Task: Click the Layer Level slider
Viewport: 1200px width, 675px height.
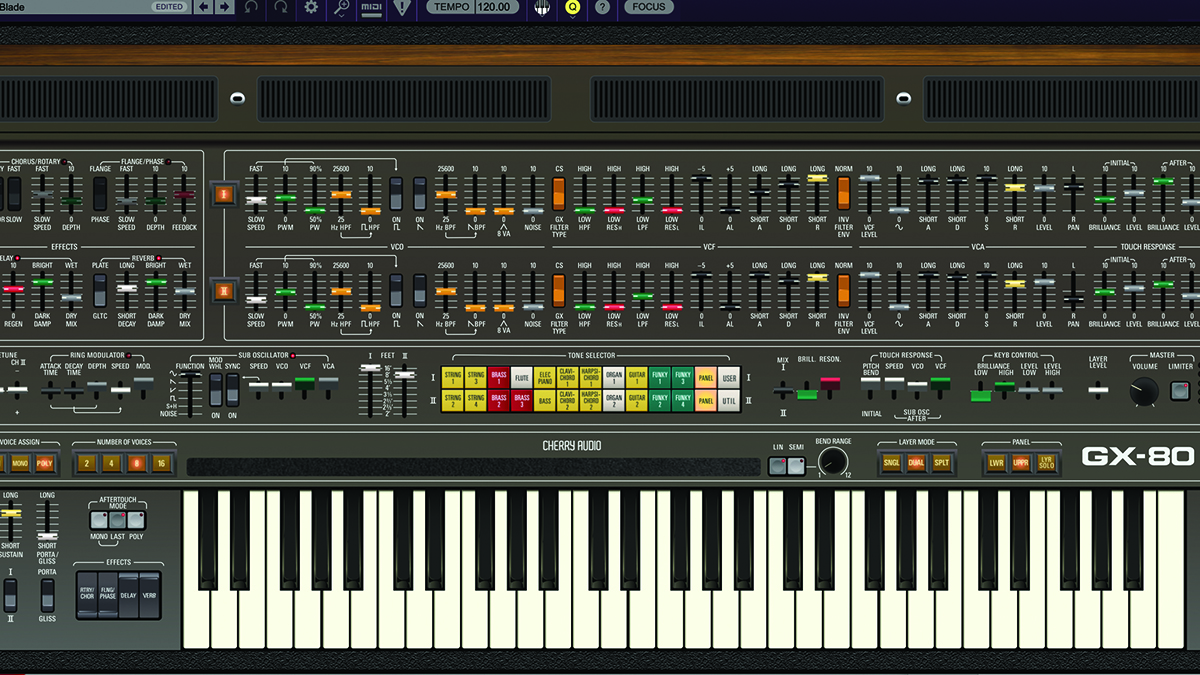Action: [x=1098, y=391]
